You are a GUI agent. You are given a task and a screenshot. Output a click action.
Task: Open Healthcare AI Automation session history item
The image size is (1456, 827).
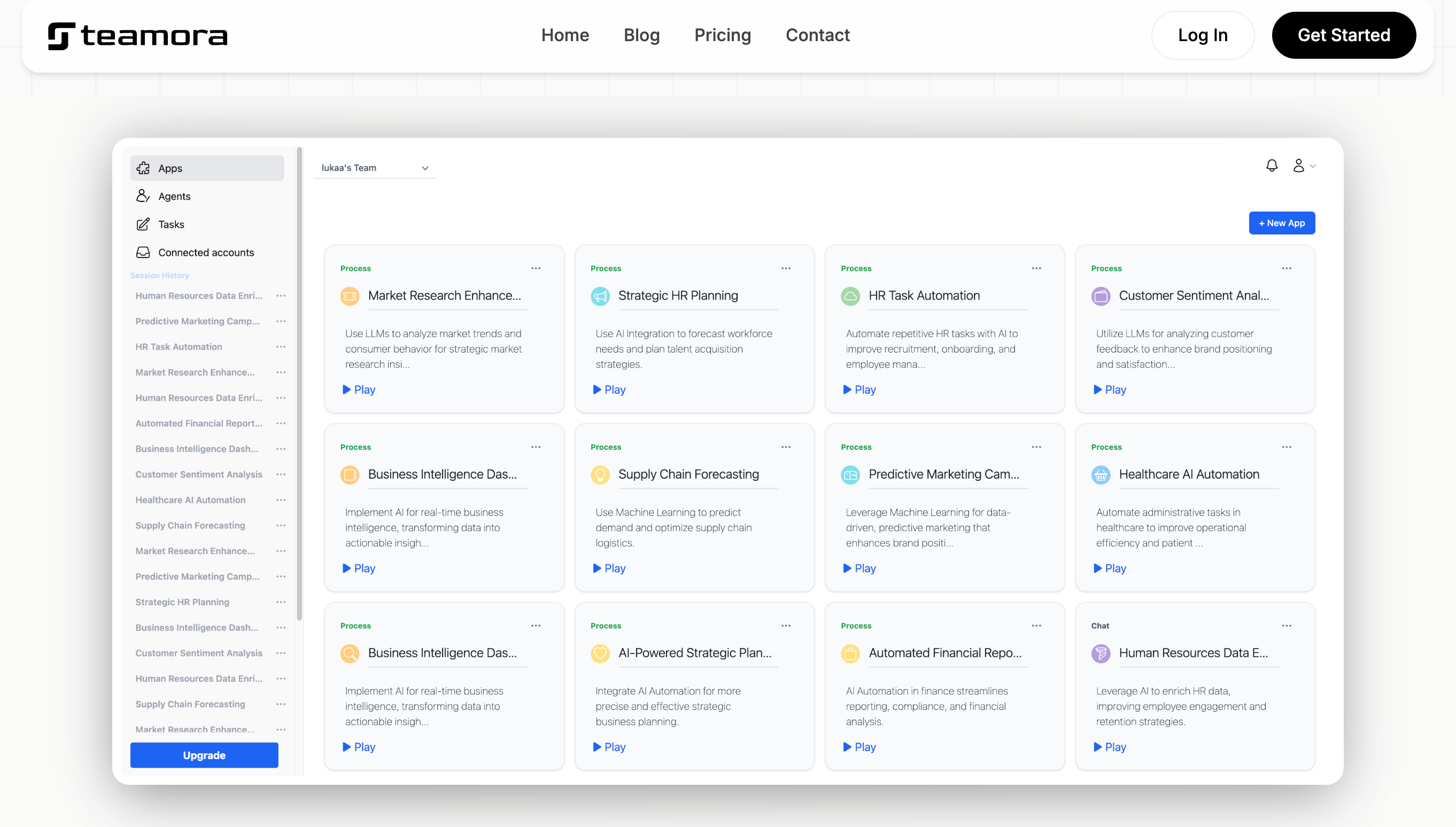point(190,500)
